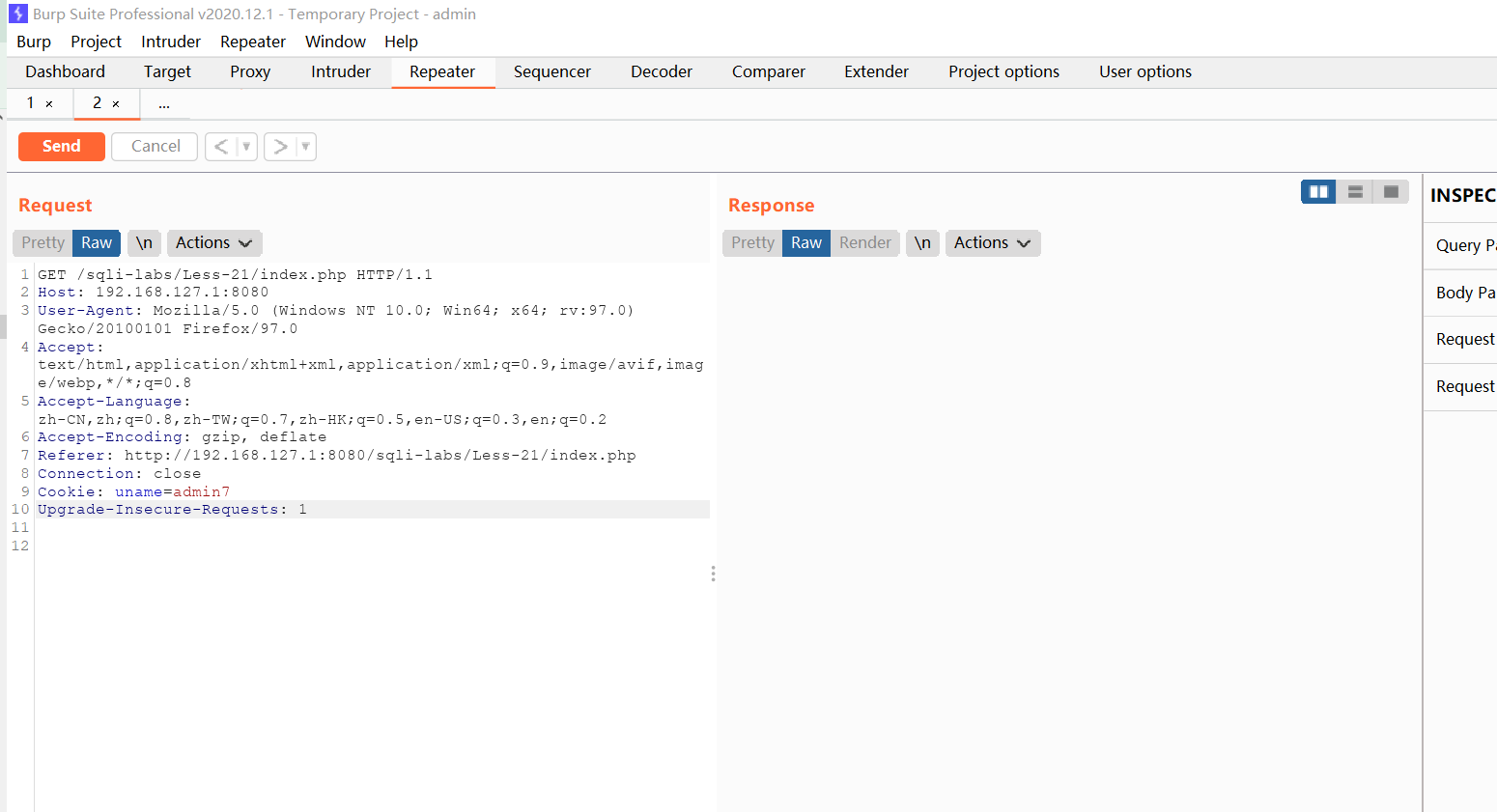Expand the first Request section in Inspector
Screen dimensions: 1497x812
[1460, 339]
